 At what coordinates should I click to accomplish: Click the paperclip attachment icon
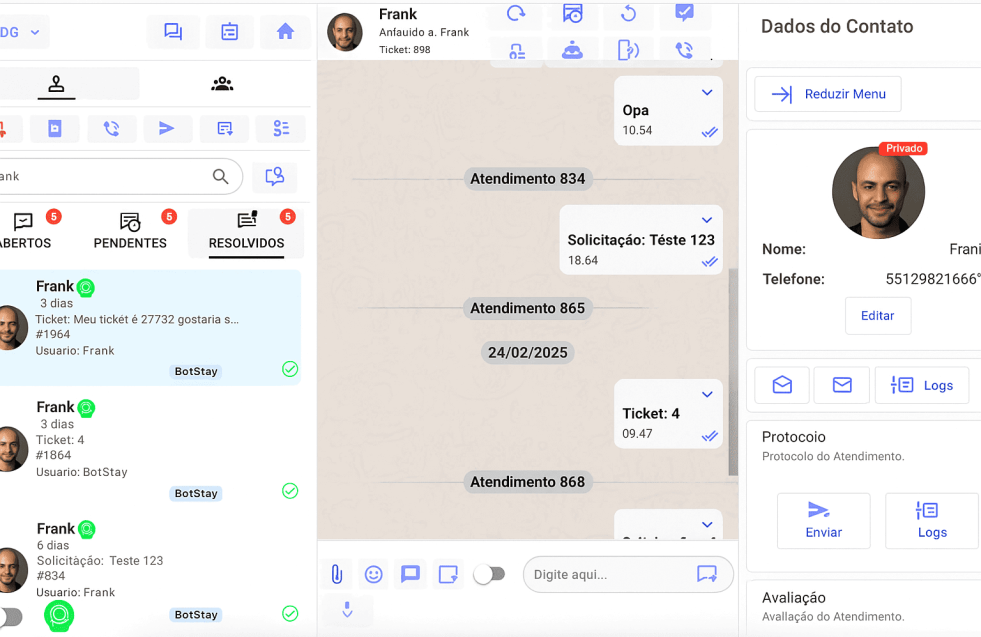337,574
